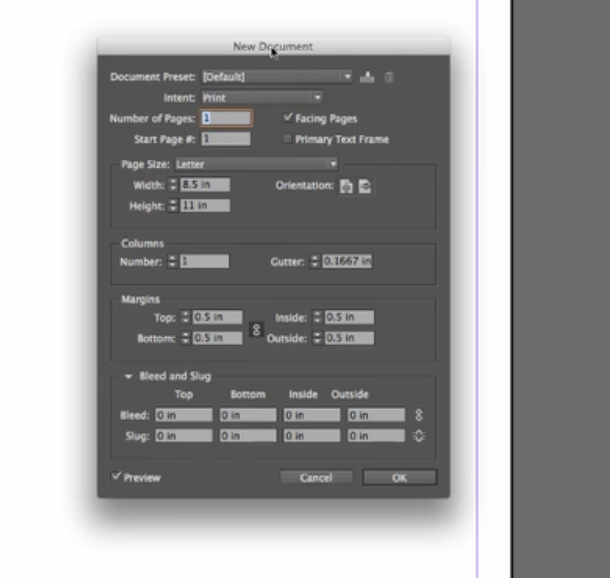Click the Number of Pages field

(x=226, y=118)
